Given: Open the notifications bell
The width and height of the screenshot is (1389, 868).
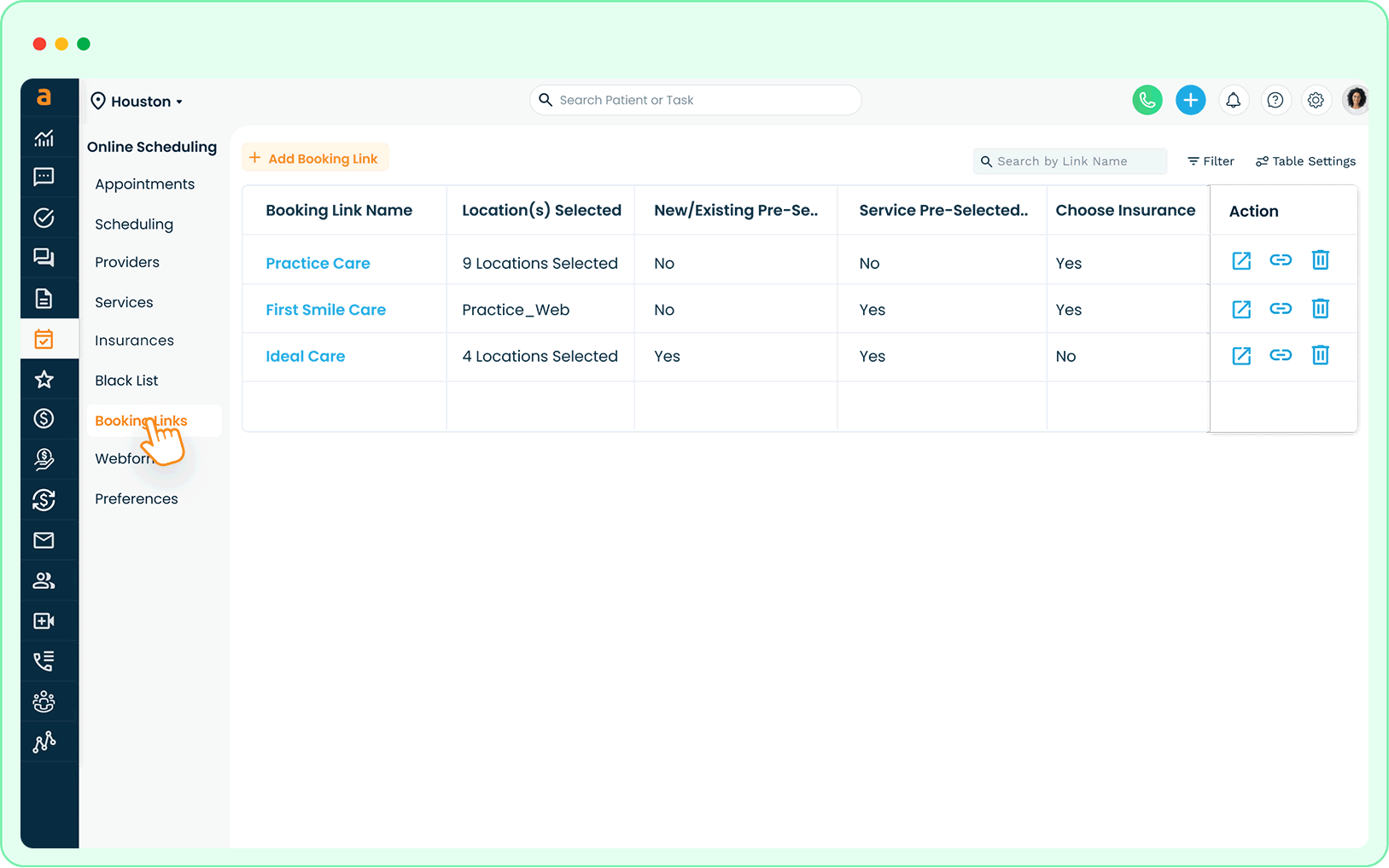Looking at the screenshot, I should (x=1233, y=100).
